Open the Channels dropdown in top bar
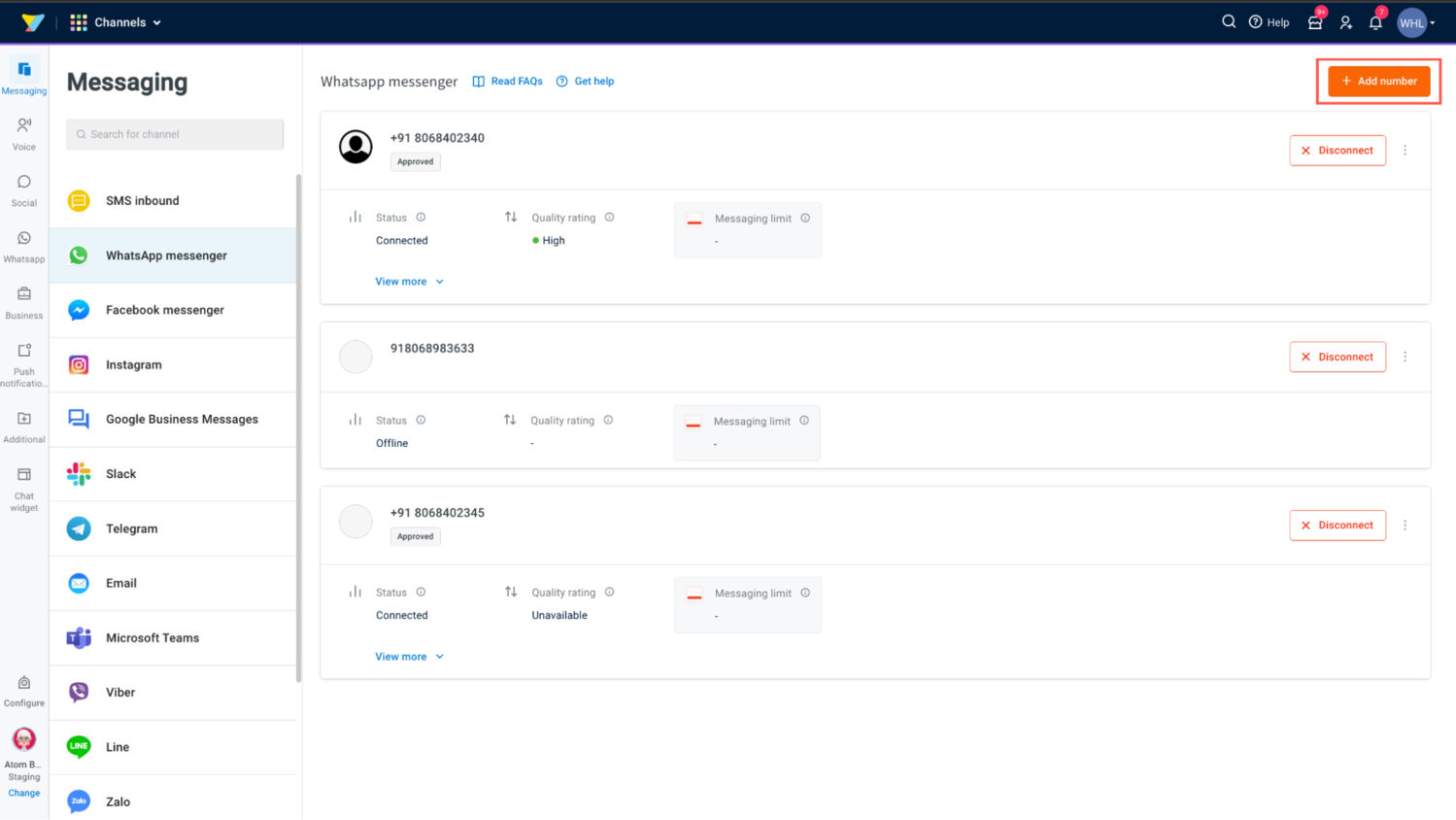Screen dimensions: 1456x820 (x=116, y=22)
